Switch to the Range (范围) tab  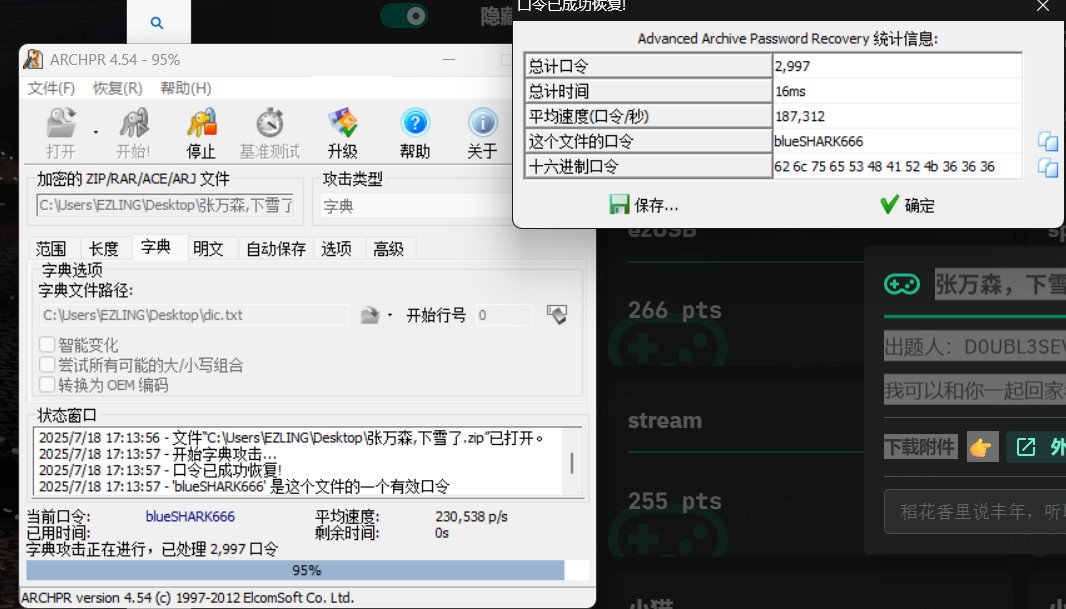pyautogui.click(x=51, y=249)
